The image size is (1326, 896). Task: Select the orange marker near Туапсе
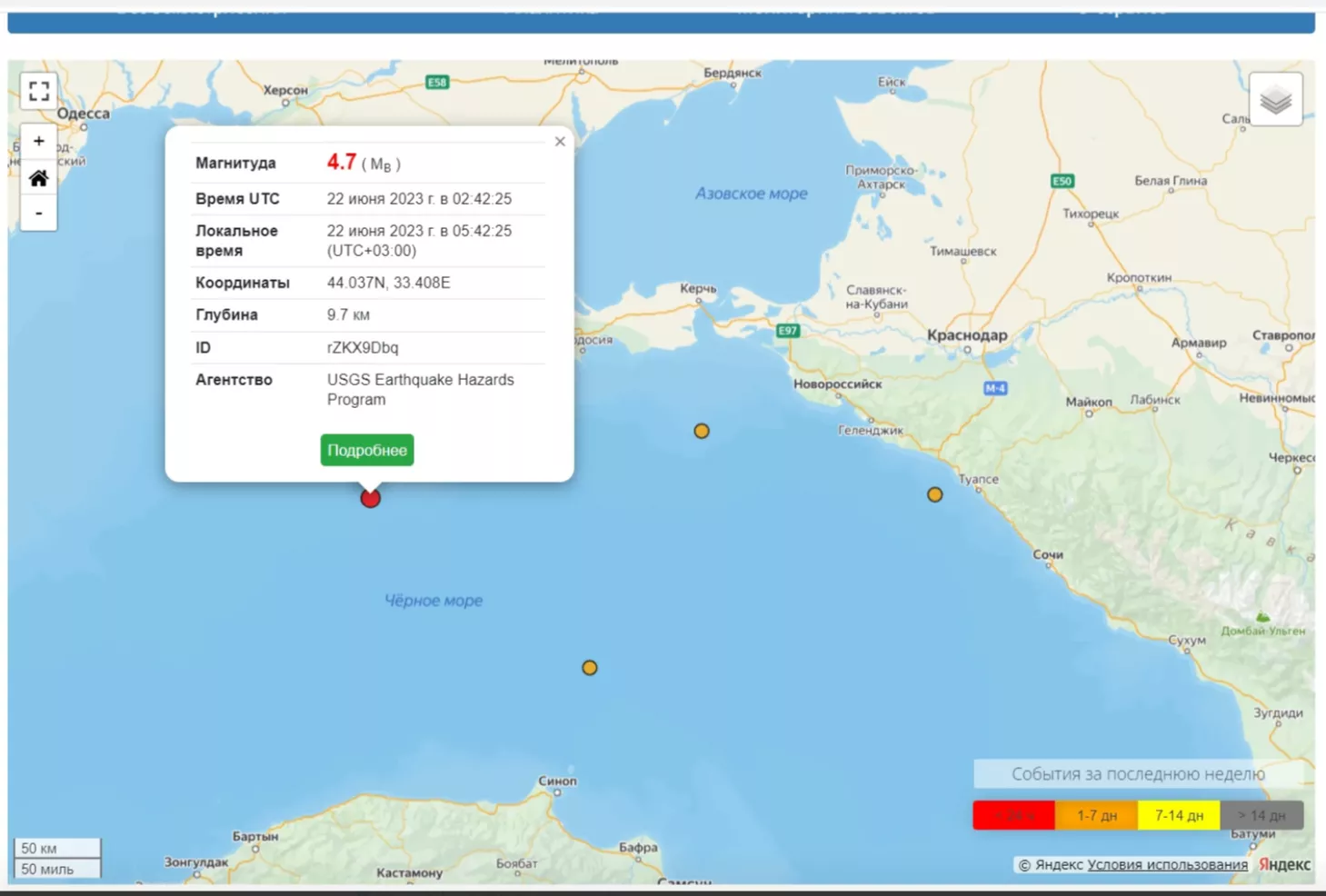click(934, 495)
